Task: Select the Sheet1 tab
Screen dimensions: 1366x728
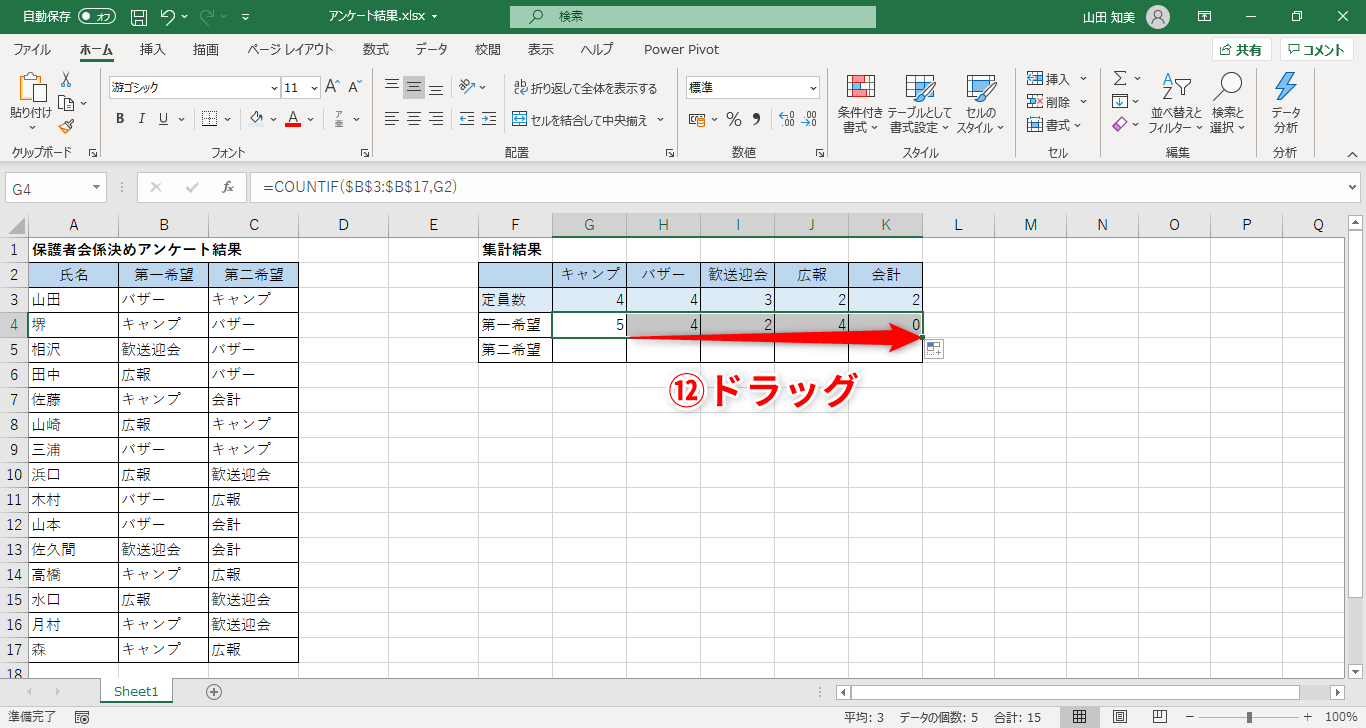Action: coord(136,691)
